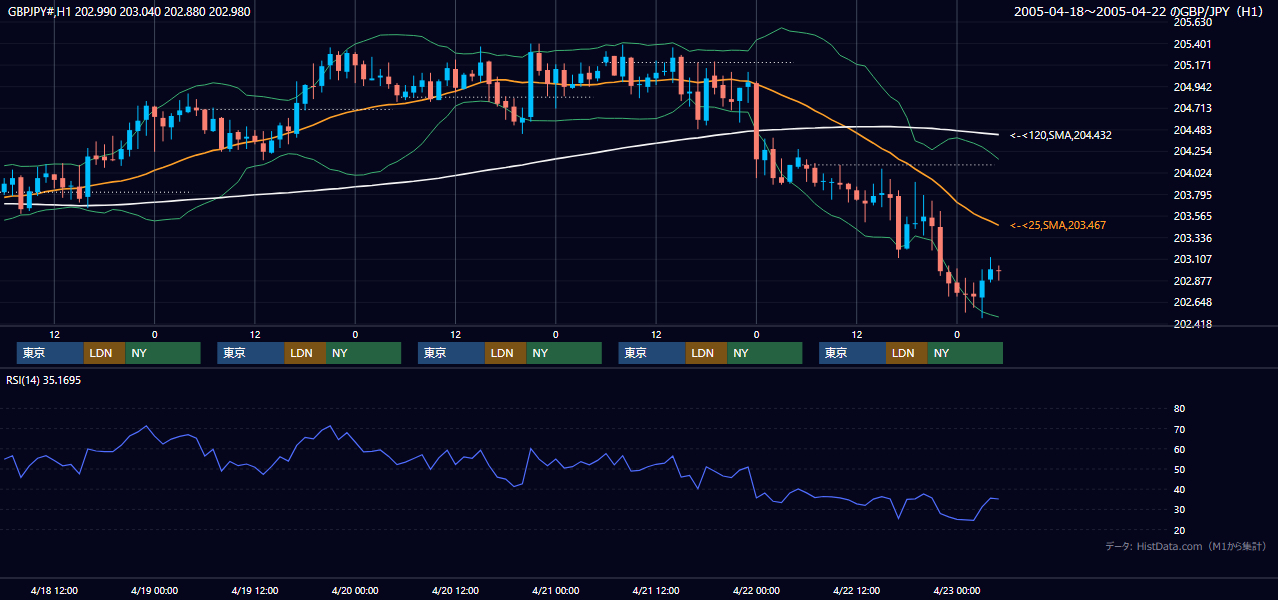
Task: Click the 4/19 12:00 date axis label
Action: 255,590
